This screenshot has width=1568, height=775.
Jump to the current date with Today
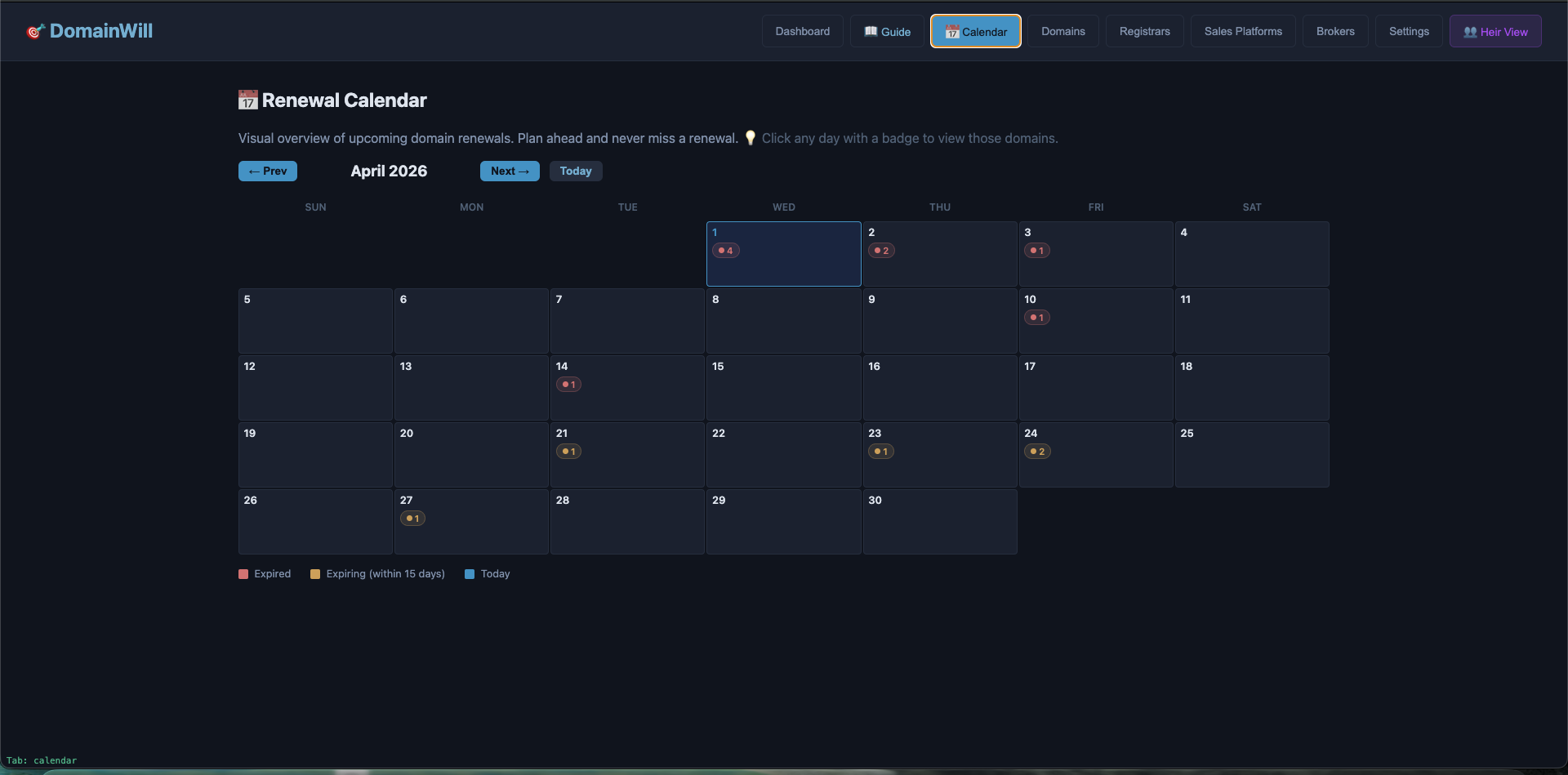575,171
